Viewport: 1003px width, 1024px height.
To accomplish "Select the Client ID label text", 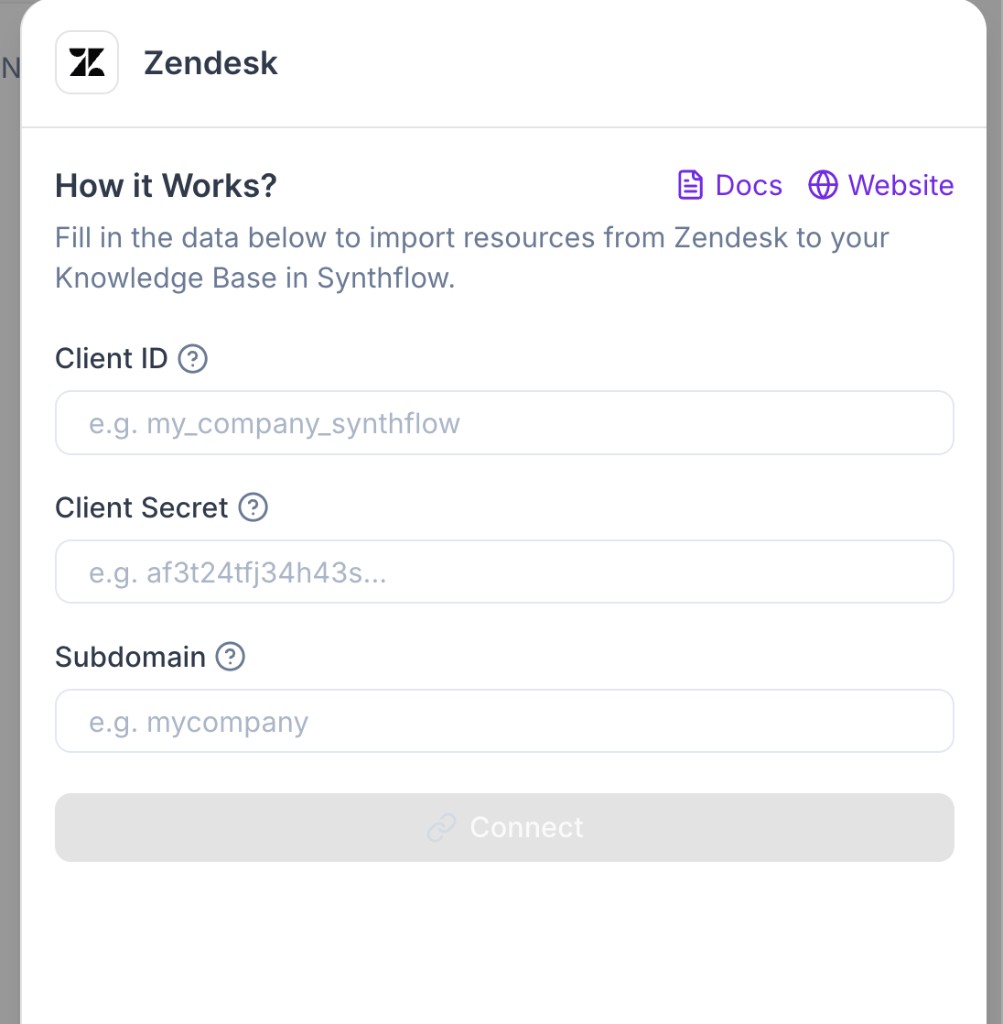I will [111, 358].
